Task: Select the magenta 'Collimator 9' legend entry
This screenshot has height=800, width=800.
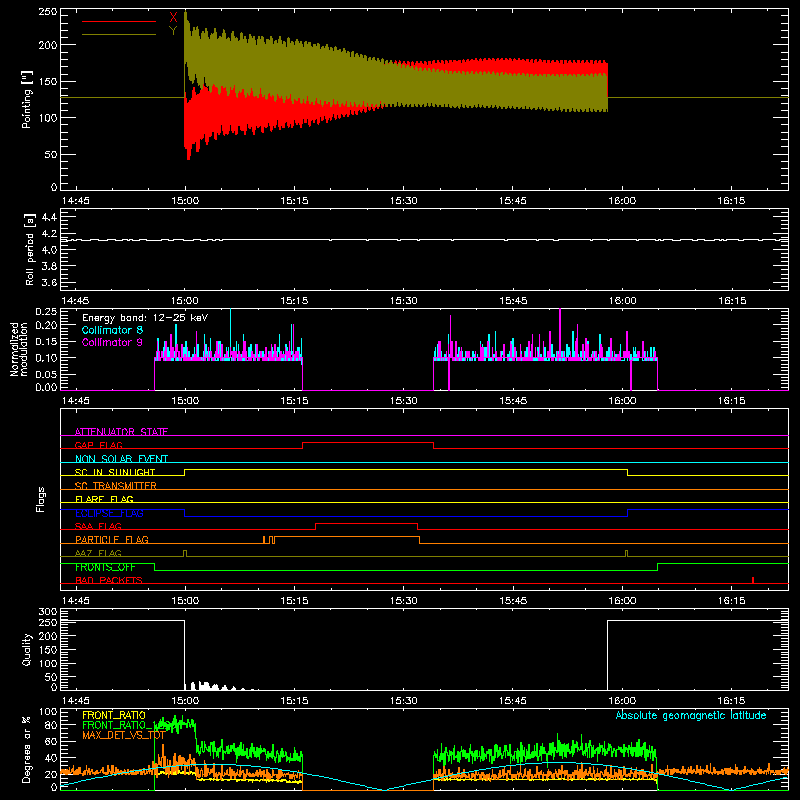Action: click(112, 342)
